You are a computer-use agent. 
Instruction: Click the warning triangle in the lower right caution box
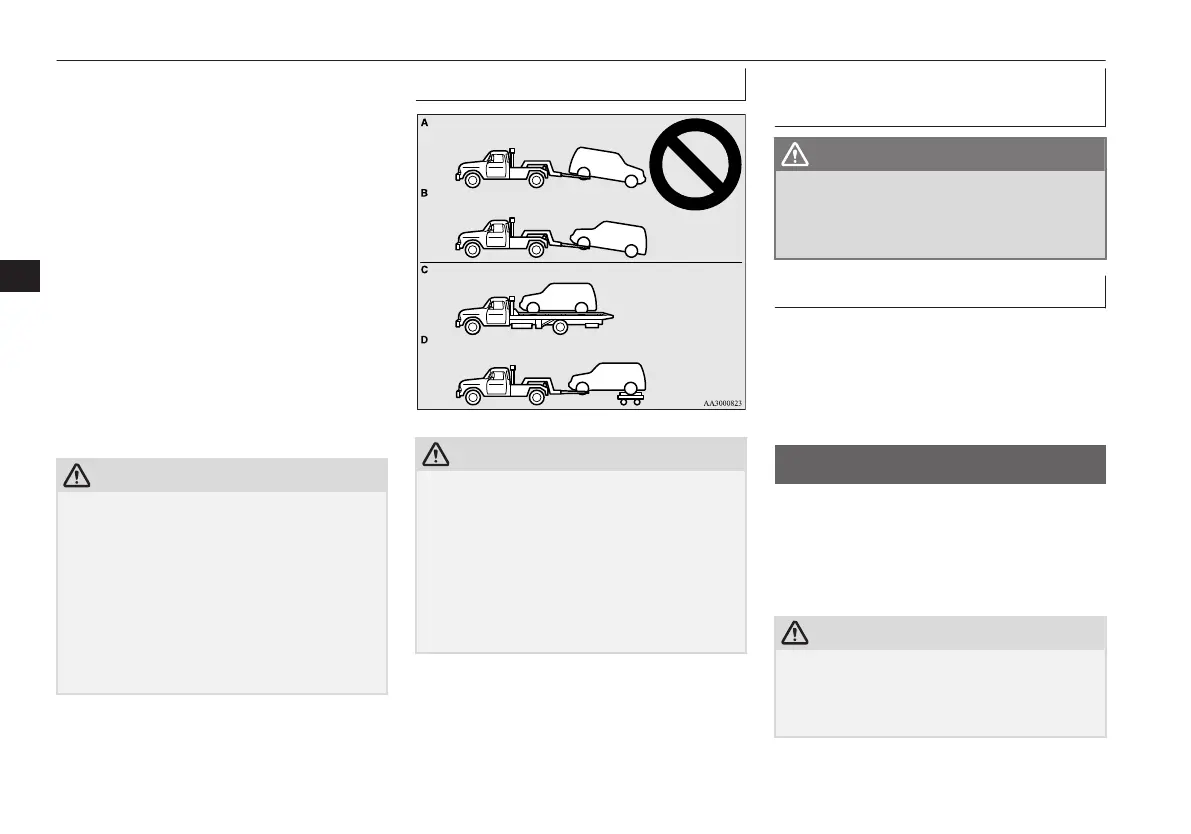pyautogui.click(x=795, y=633)
